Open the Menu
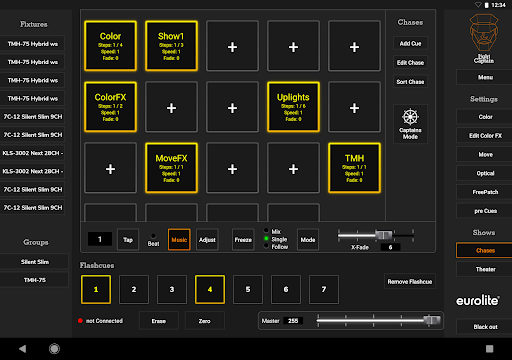 click(485, 77)
